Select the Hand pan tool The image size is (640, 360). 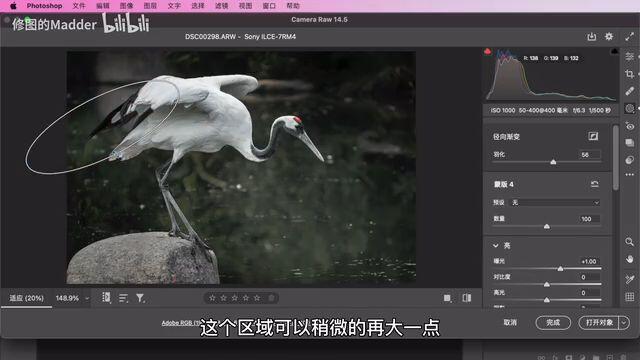(x=629, y=259)
